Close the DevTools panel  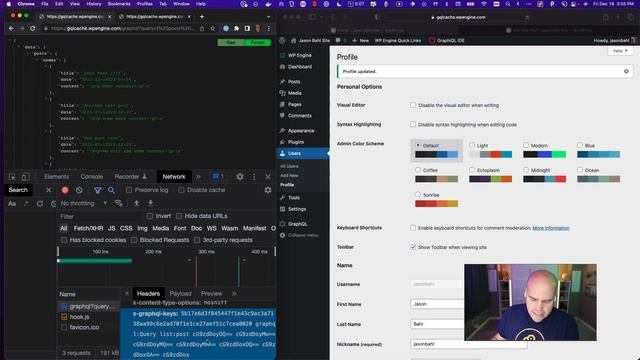[268, 177]
